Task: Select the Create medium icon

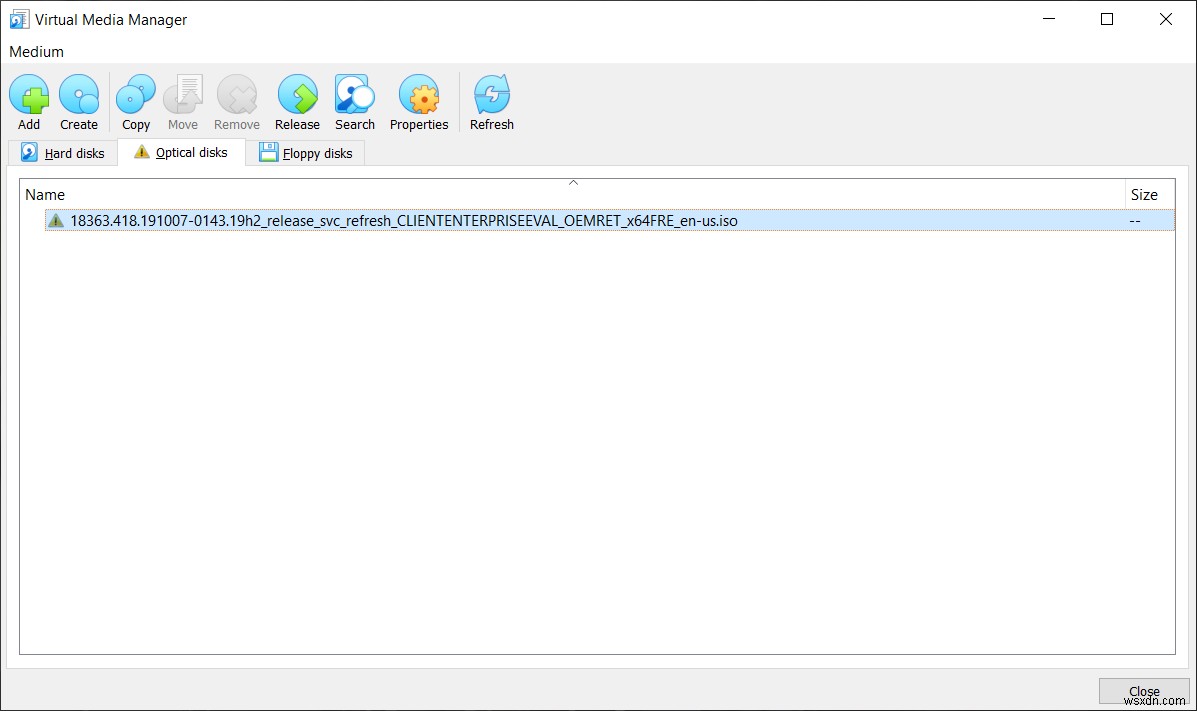Action: point(79,94)
